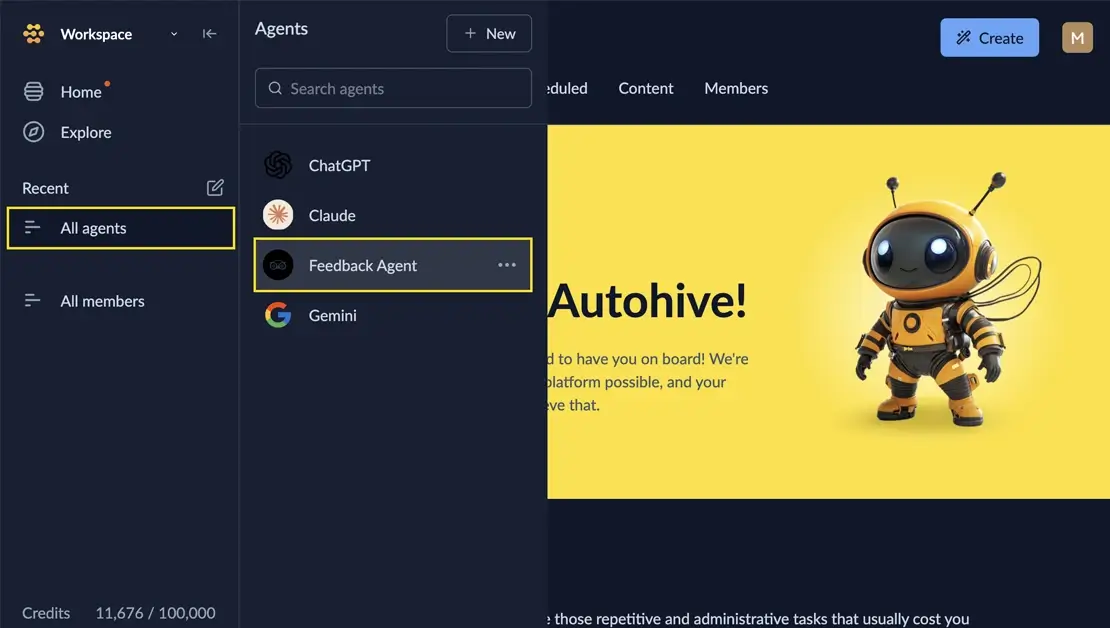
Task: Focus the Search agents field
Action: [393, 88]
